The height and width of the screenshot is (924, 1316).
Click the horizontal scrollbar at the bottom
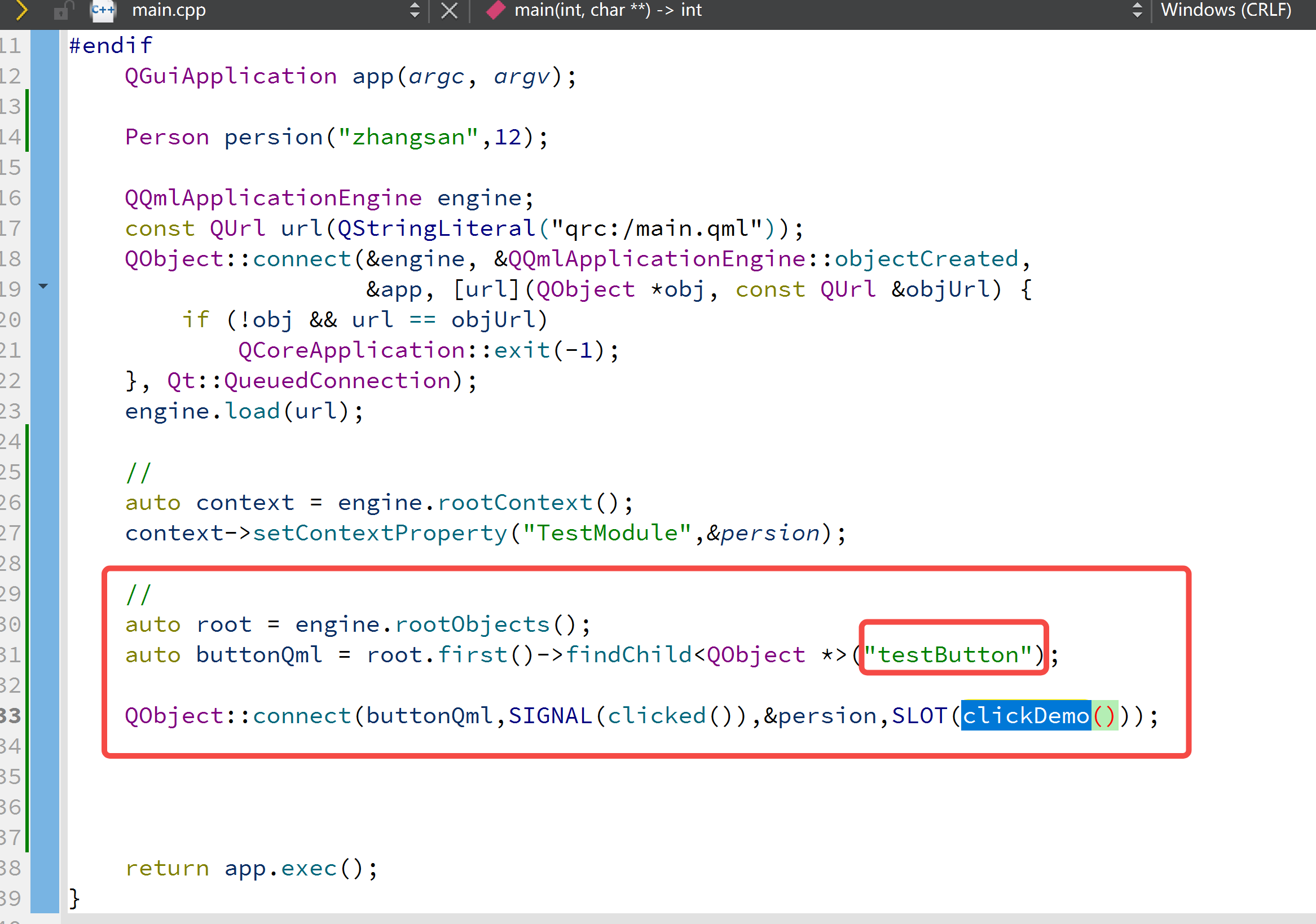[688, 918]
